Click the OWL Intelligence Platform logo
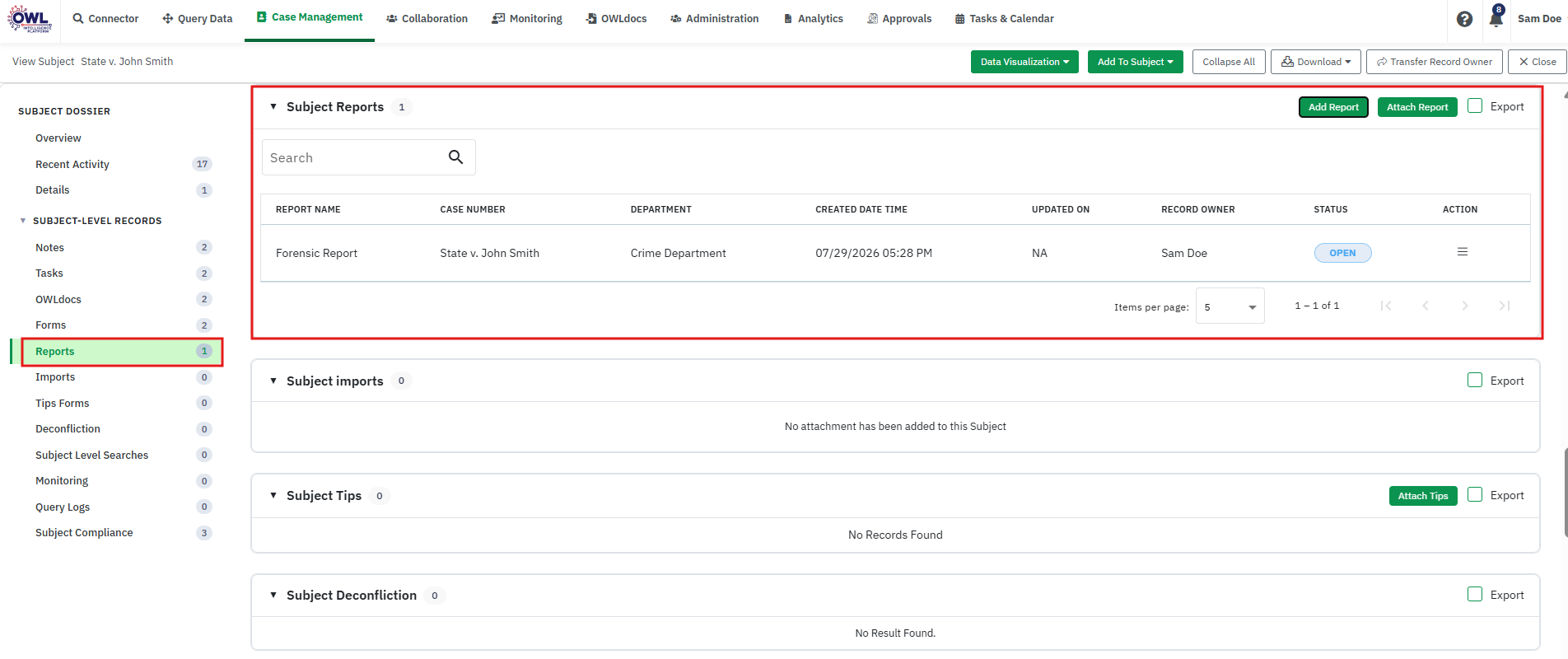This screenshot has height=659, width=1568. 30,18
